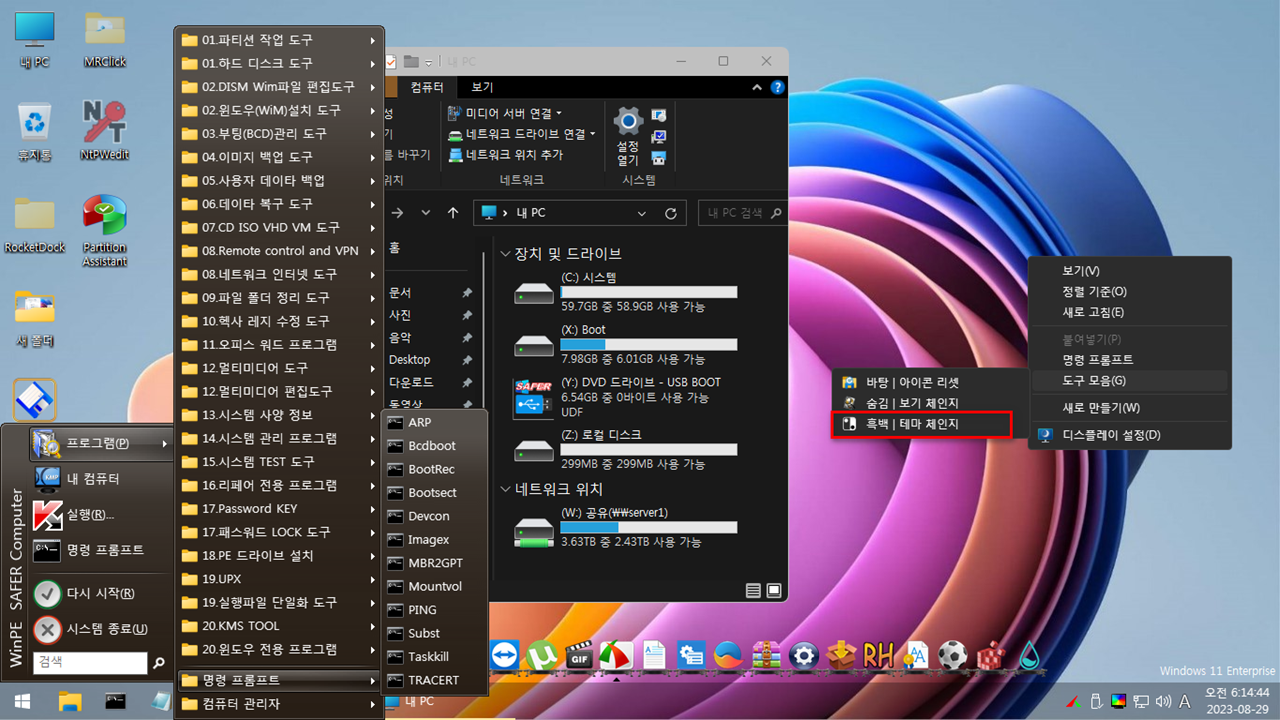Viewport: 1280px width, 720px height.
Task: Open the command prompt taskbar icon
Action: pyautogui.click(x=116, y=701)
